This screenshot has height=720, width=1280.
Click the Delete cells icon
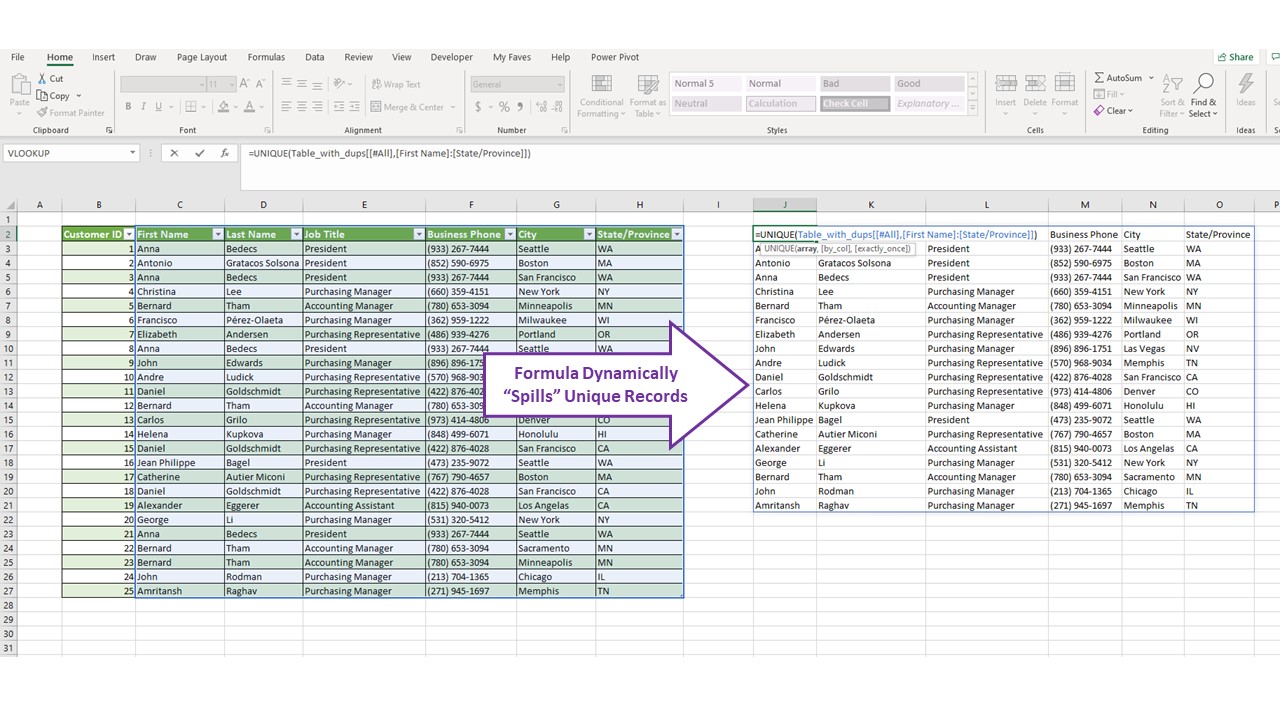1035,85
